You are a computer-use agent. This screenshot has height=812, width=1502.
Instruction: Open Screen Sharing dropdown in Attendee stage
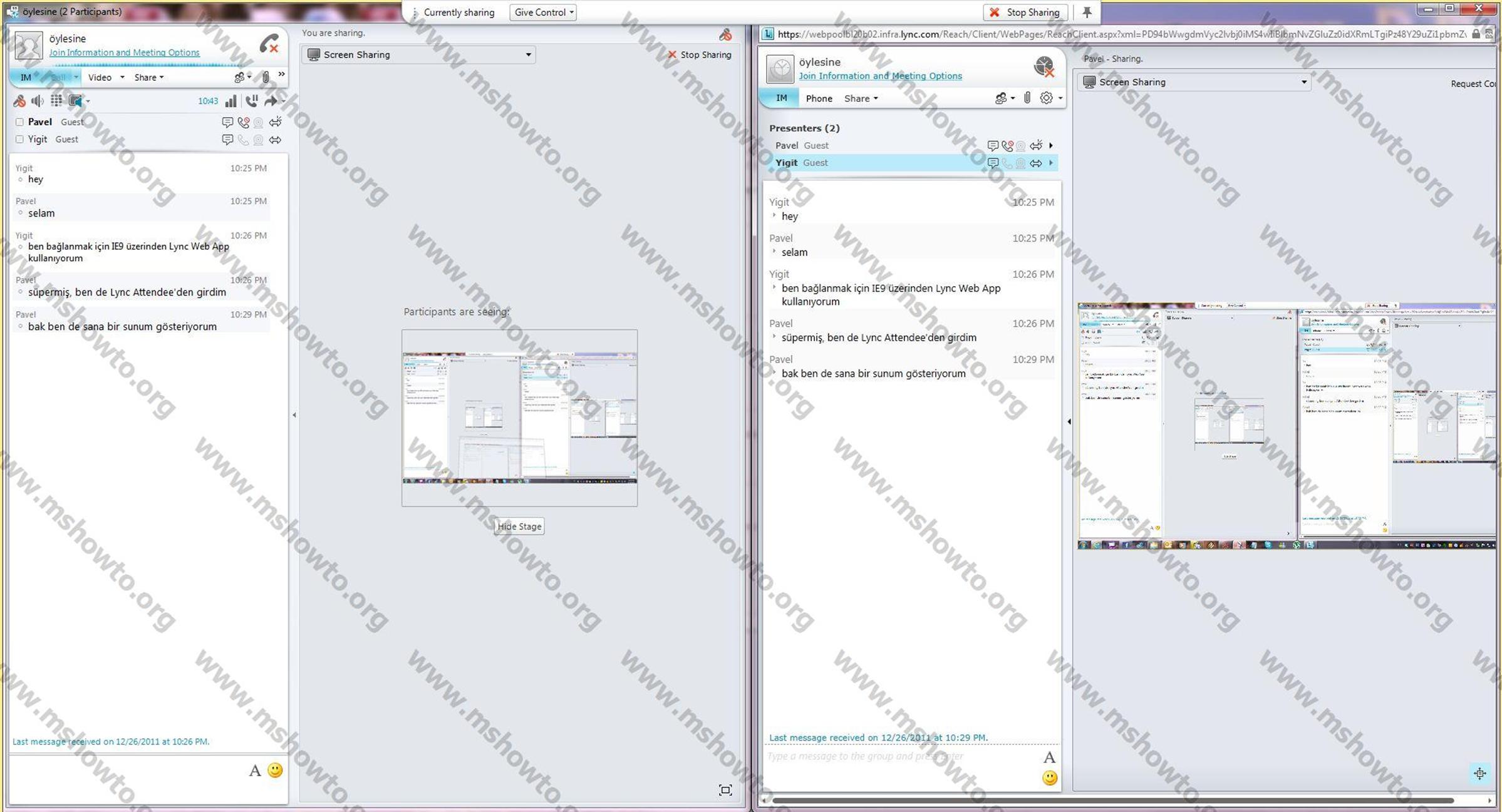point(419,54)
